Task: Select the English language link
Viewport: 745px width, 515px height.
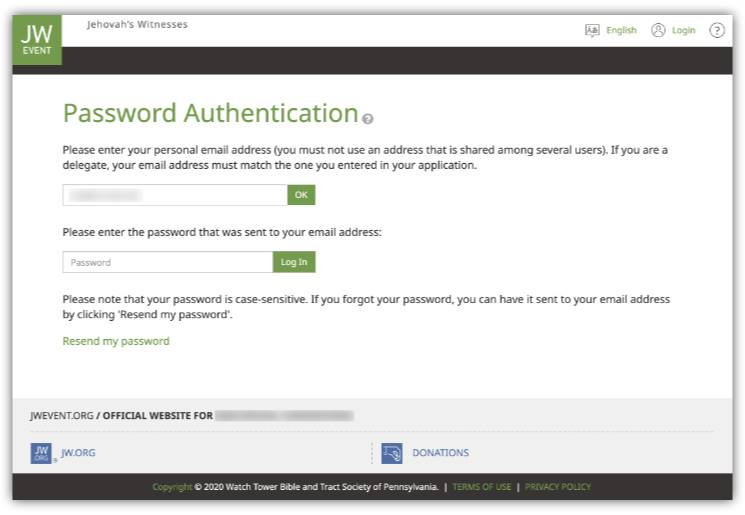Action: click(x=621, y=30)
